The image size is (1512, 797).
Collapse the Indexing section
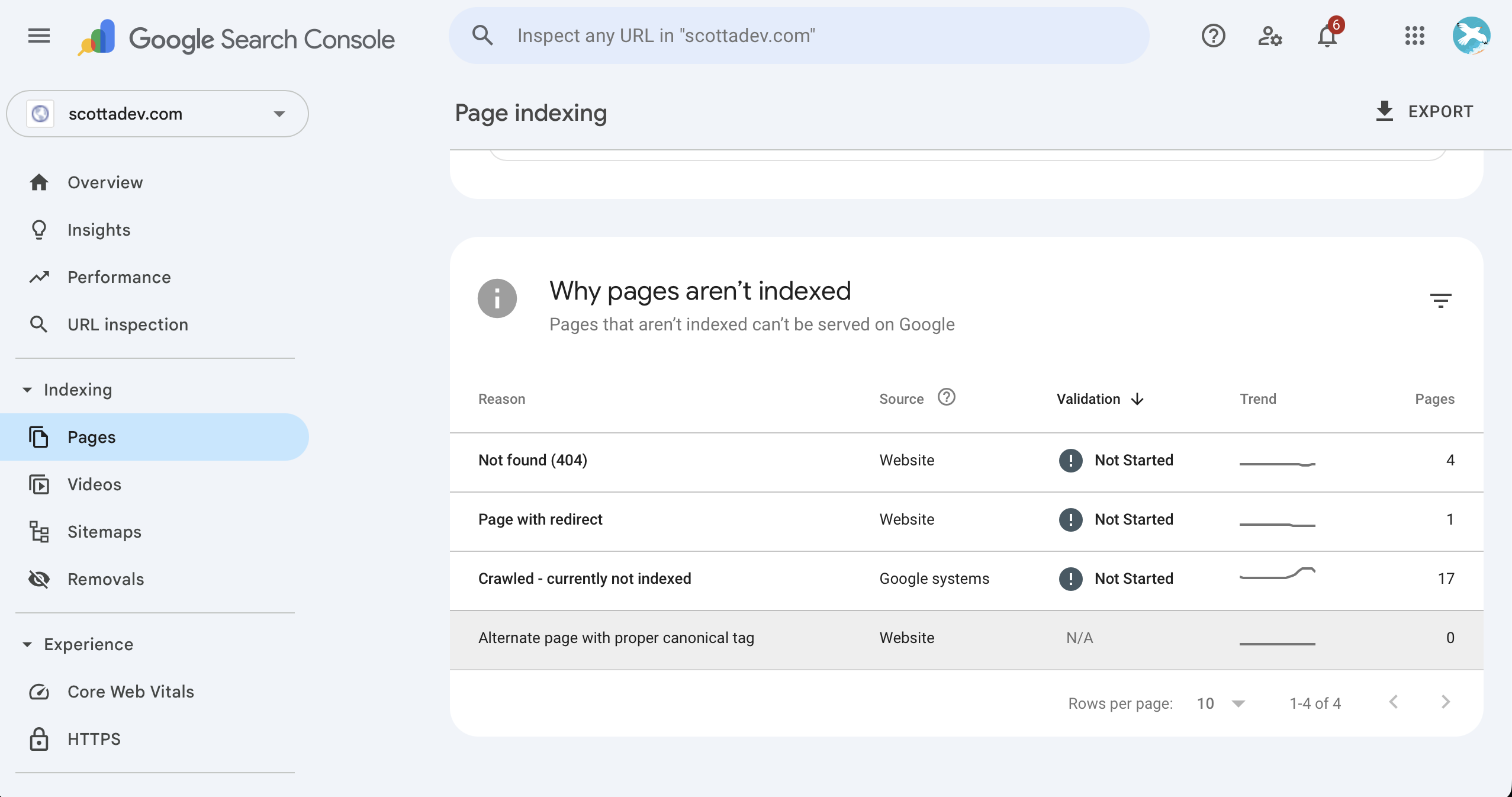pos(27,390)
